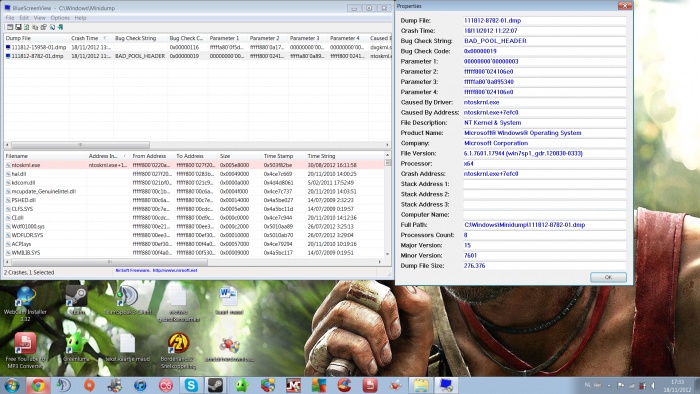Click the CS6 taskbar icon
The image size is (700, 394).
[166, 385]
